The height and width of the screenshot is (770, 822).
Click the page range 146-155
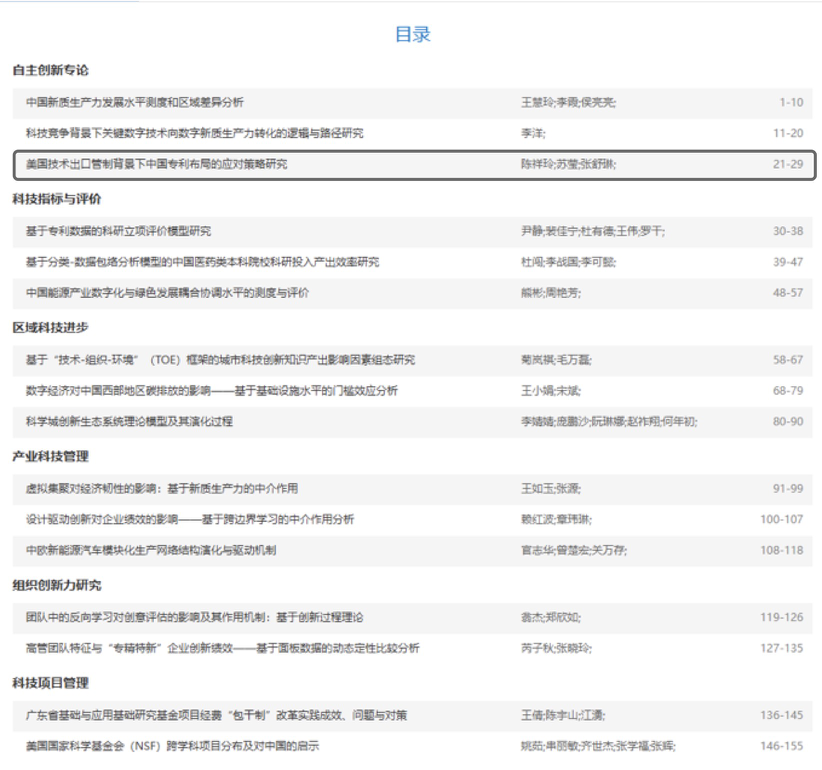(780, 746)
